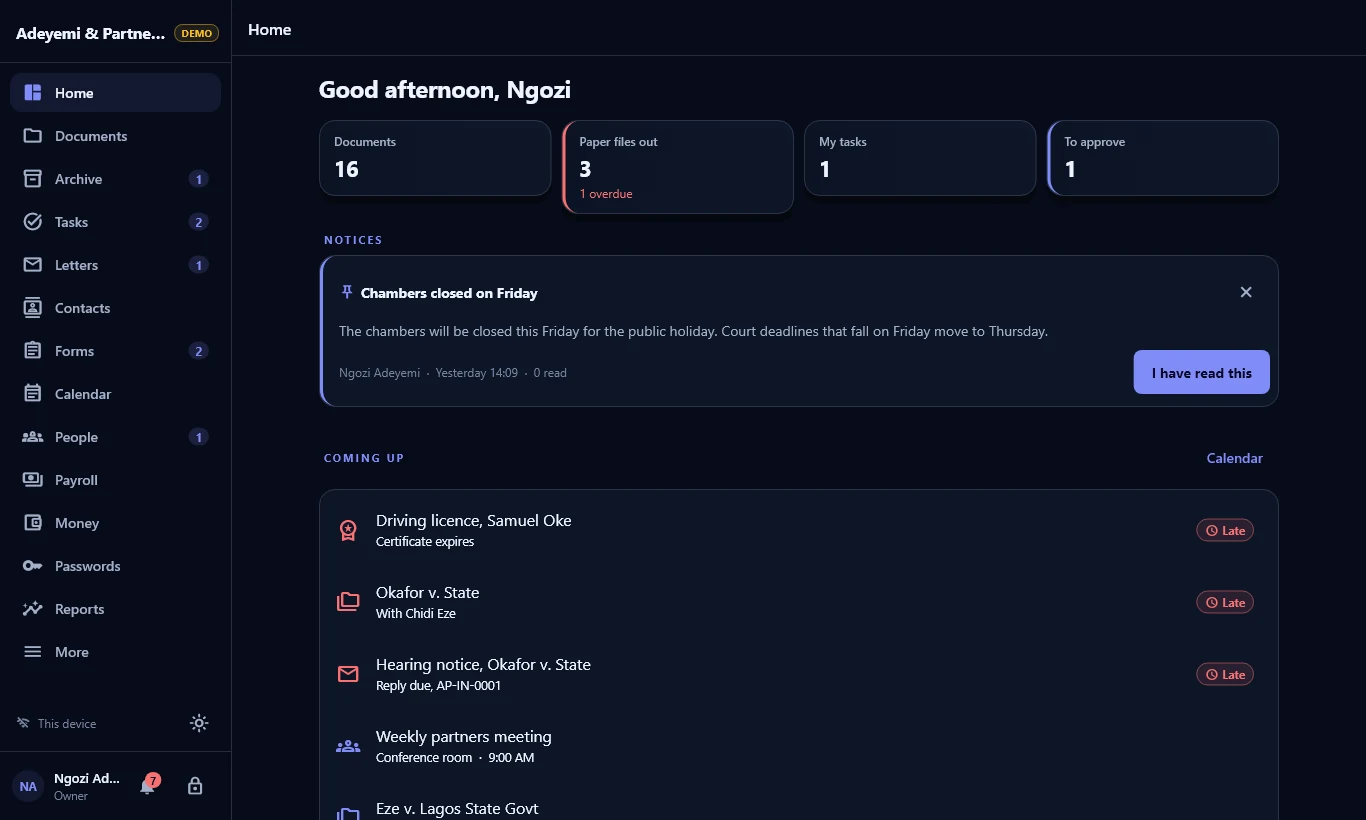Click envelope icon beside Hearing notice
The image size is (1366, 820).
pyautogui.click(x=348, y=674)
